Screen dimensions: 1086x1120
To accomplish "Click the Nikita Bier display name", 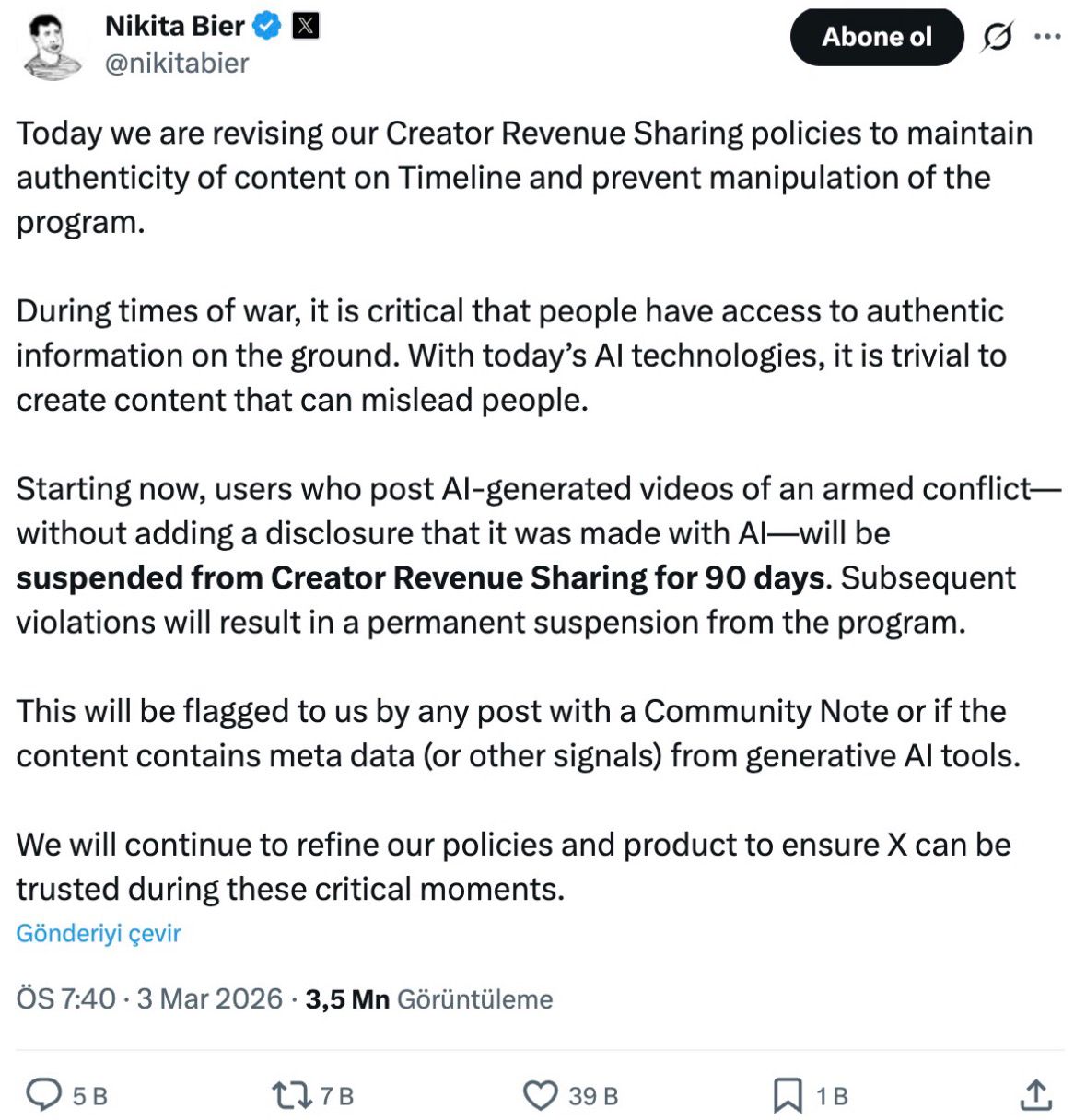I will coord(174,26).
